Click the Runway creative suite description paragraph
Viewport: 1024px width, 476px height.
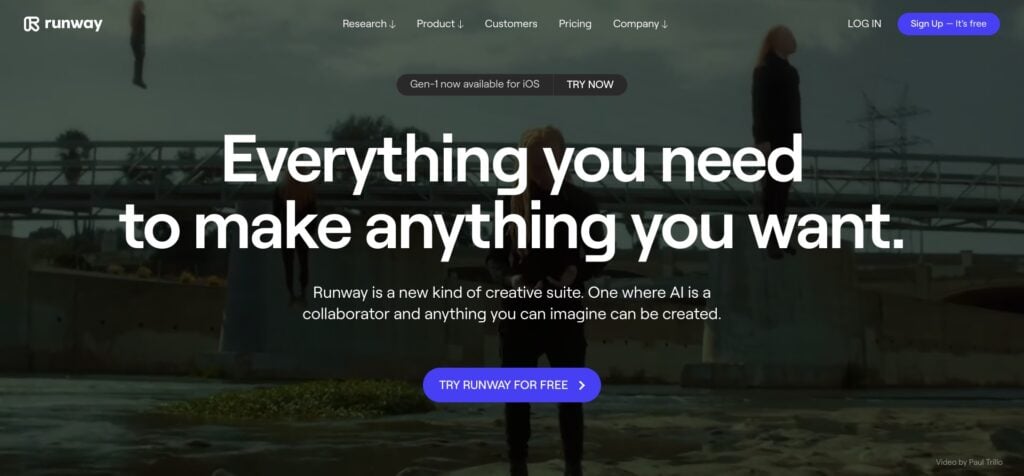tap(511, 303)
